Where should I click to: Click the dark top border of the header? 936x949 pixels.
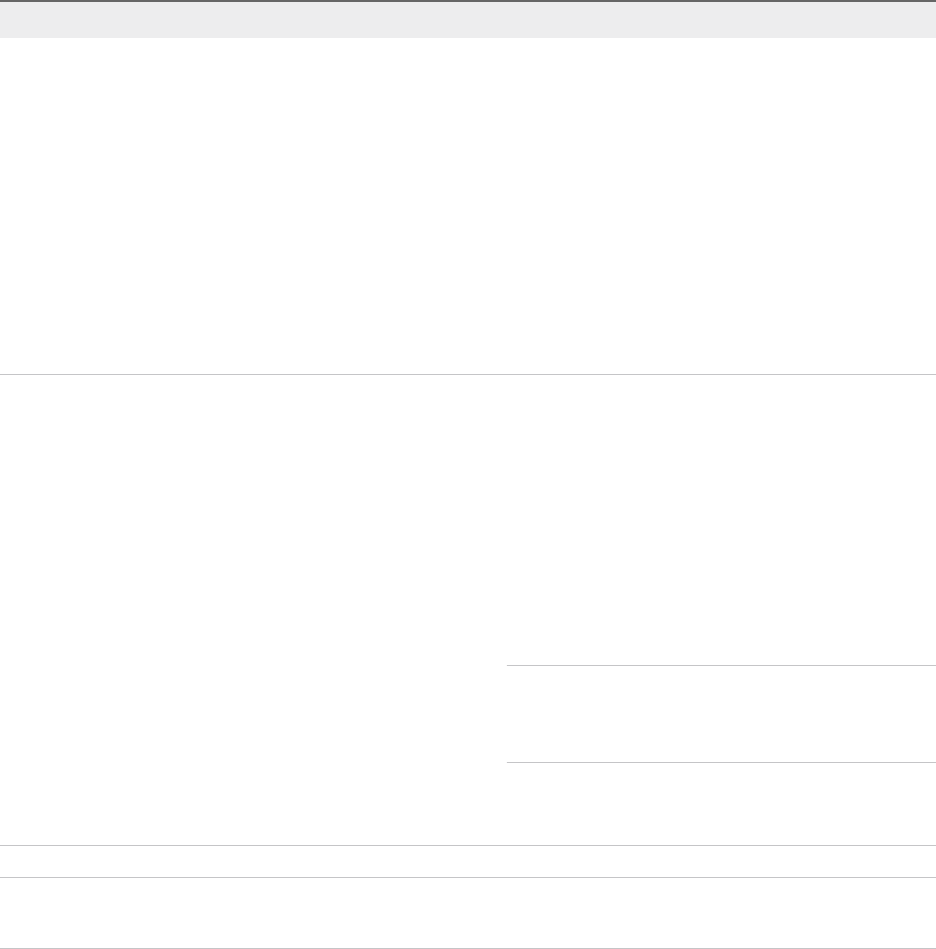[x=468, y=1]
